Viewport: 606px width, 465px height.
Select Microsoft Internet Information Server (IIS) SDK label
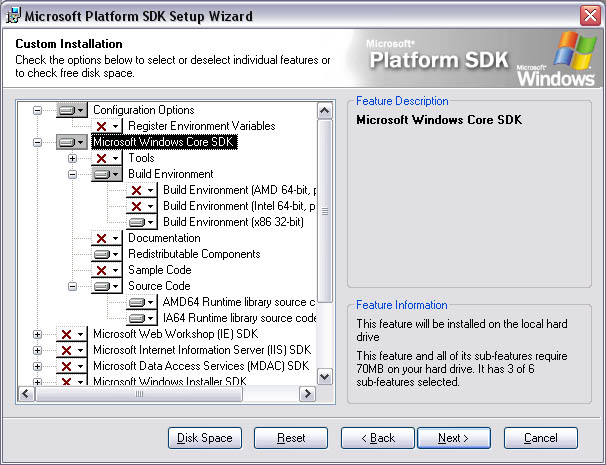(x=202, y=350)
